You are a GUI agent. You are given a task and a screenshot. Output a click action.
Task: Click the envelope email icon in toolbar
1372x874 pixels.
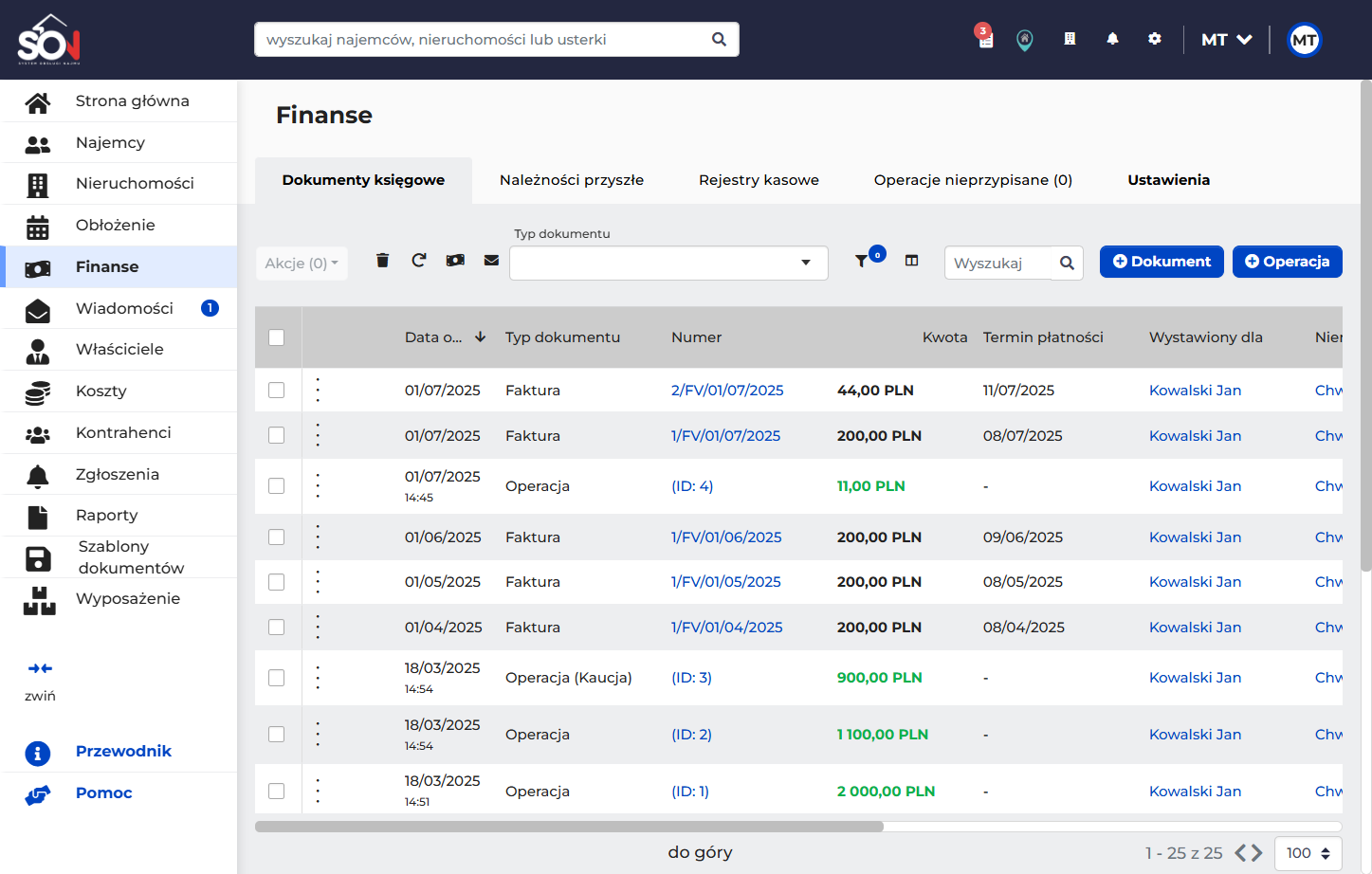point(491,261)
